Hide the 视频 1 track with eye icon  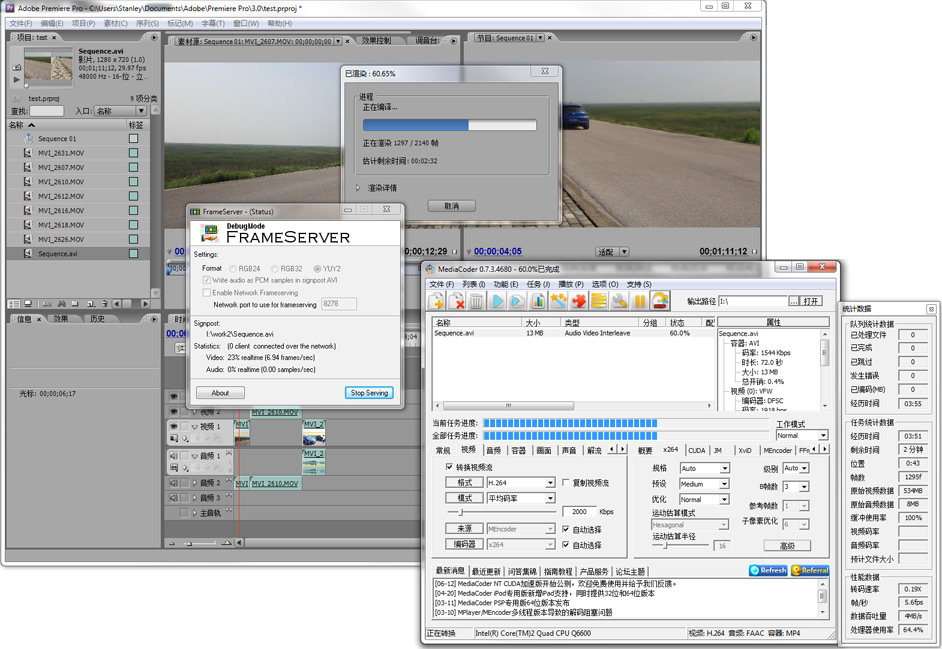(174, 426)
